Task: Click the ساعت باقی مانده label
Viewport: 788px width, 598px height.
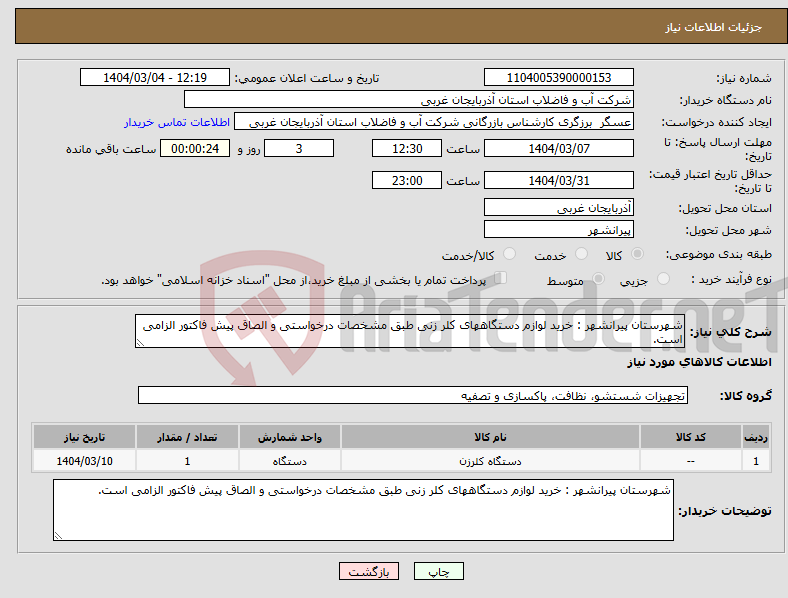Action: click(111, 149)
